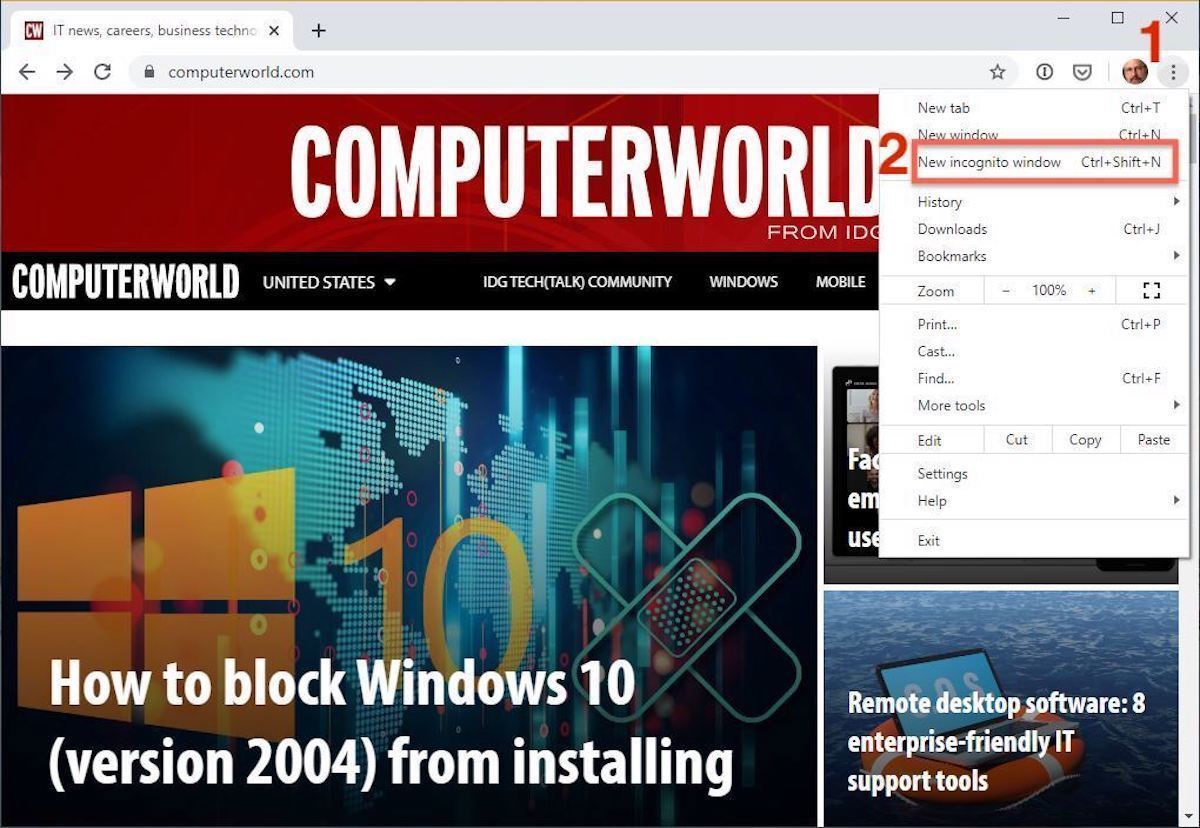Enter fullscreen mode from Zoom row

click(1151, 291)
